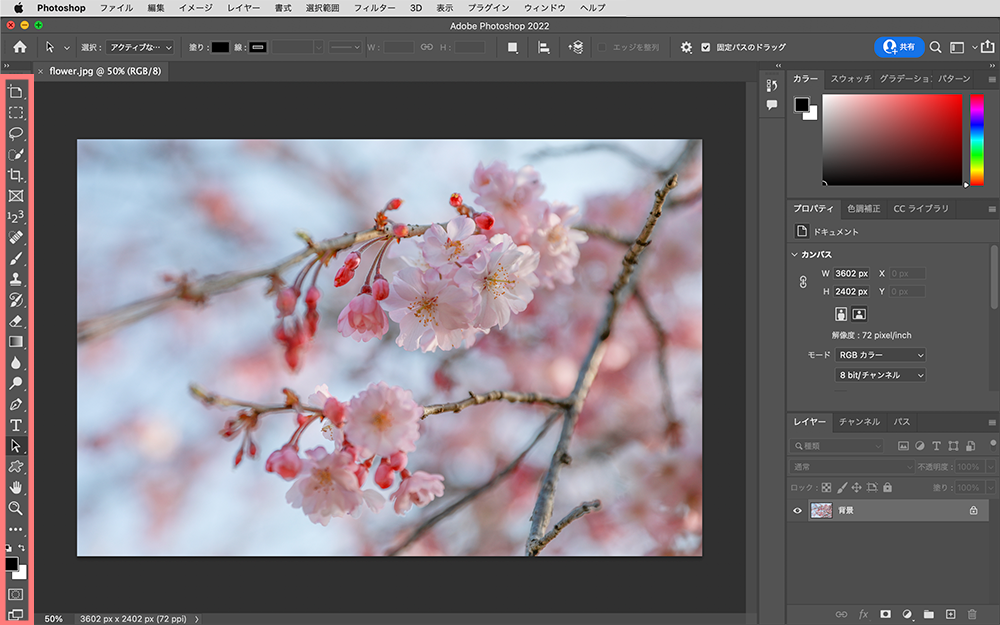Select the Rectangular Marquee tool
This screenshot has width=1000, height=625.
pos(16,113)
